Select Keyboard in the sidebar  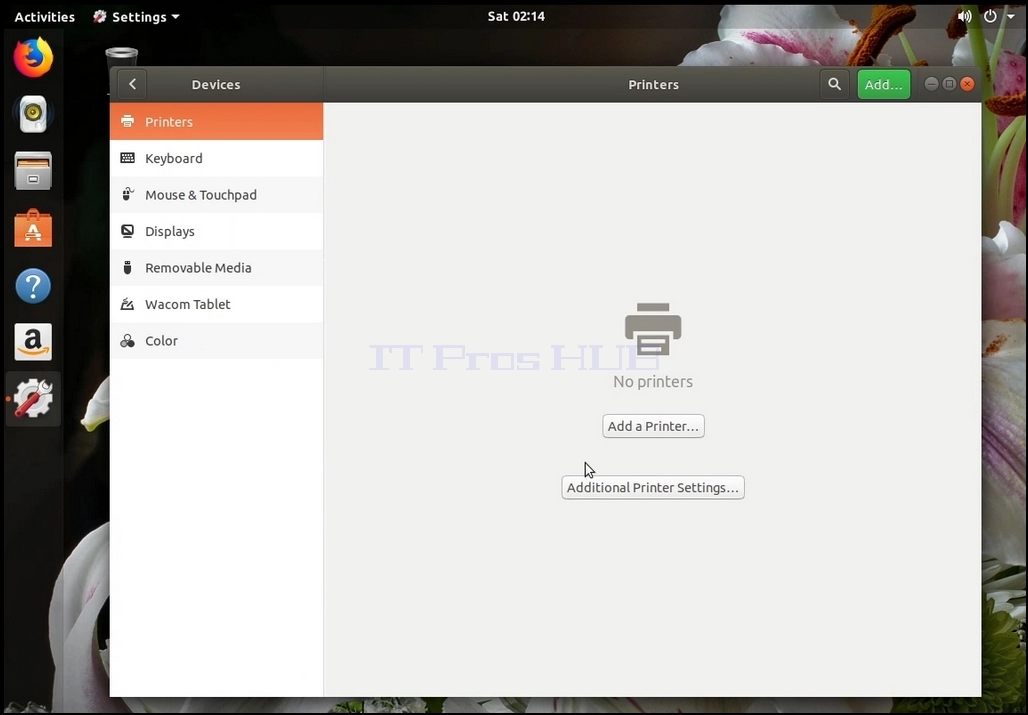point(216,158)
